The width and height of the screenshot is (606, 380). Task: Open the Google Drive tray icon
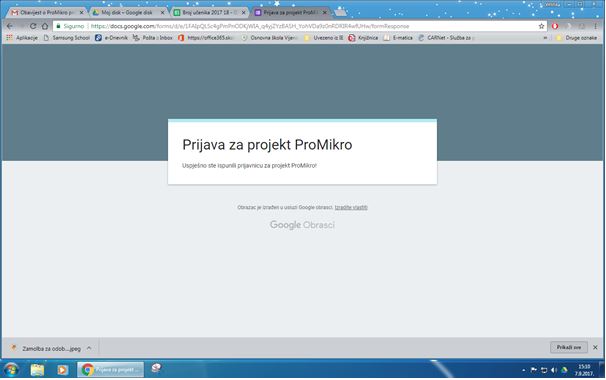pos(564,370)
